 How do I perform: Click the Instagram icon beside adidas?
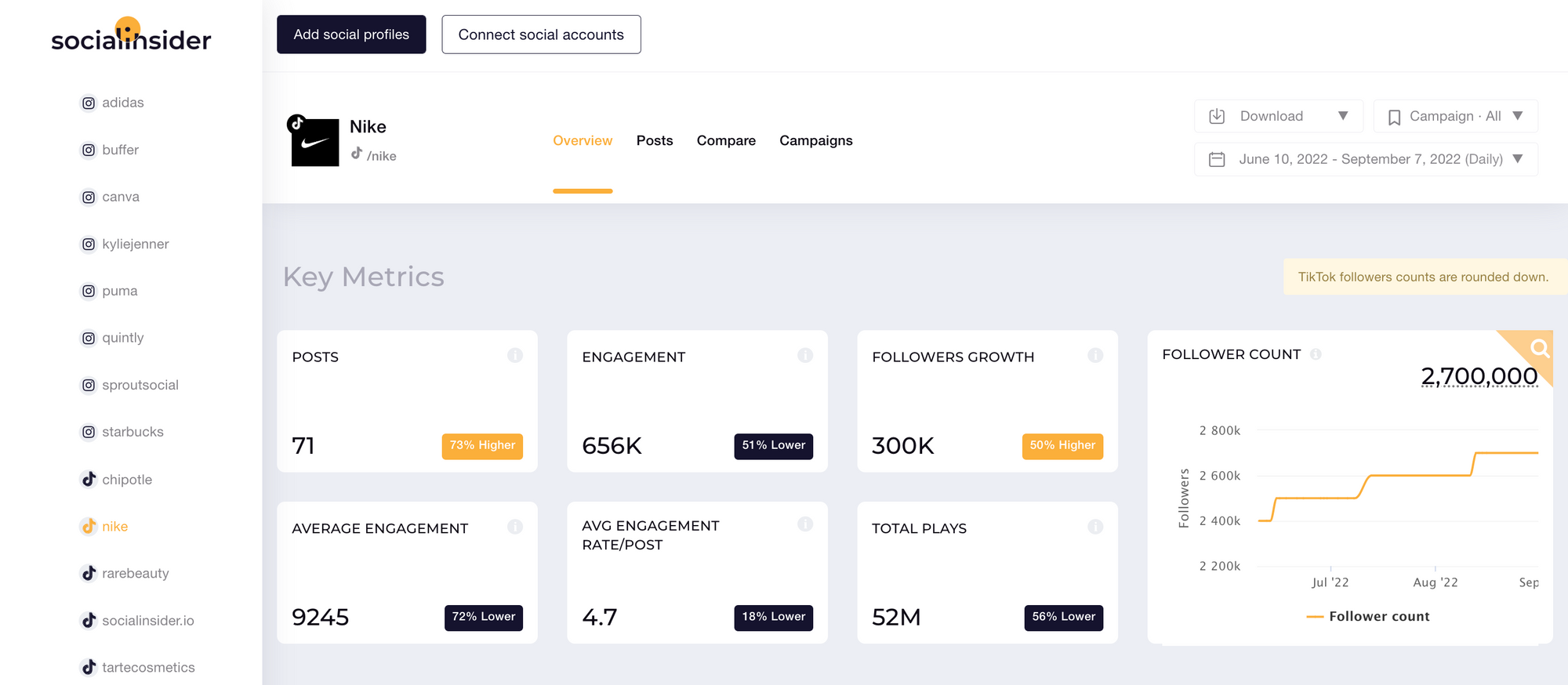89,103
